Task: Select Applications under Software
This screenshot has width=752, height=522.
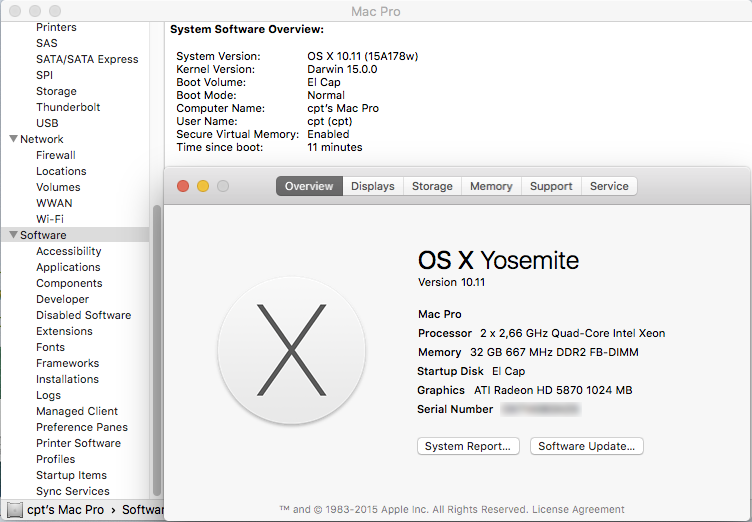Action: (x=68, y=267)
